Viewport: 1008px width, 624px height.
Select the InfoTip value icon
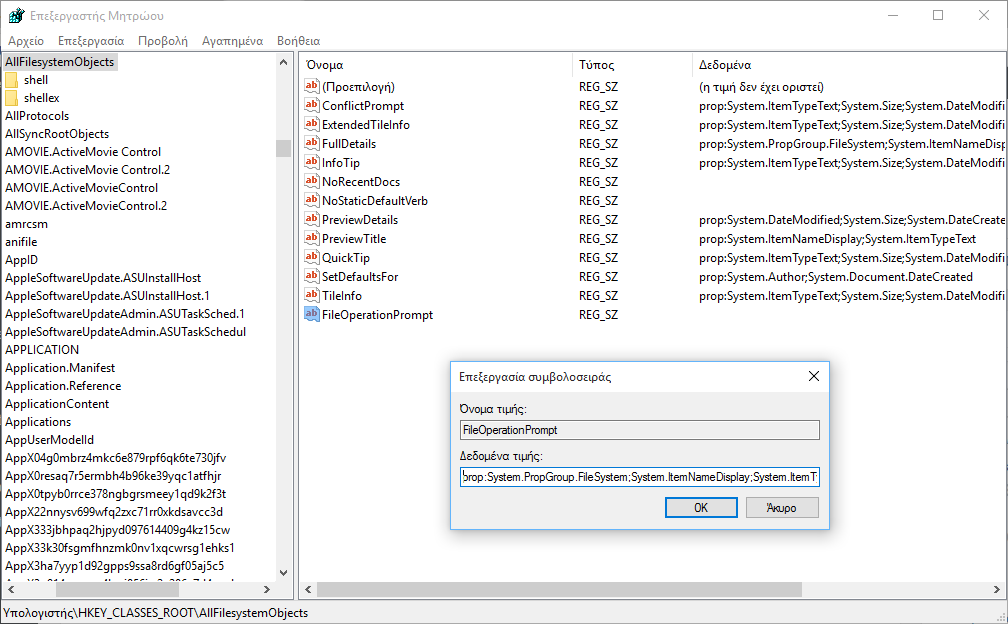pos(311,163)
